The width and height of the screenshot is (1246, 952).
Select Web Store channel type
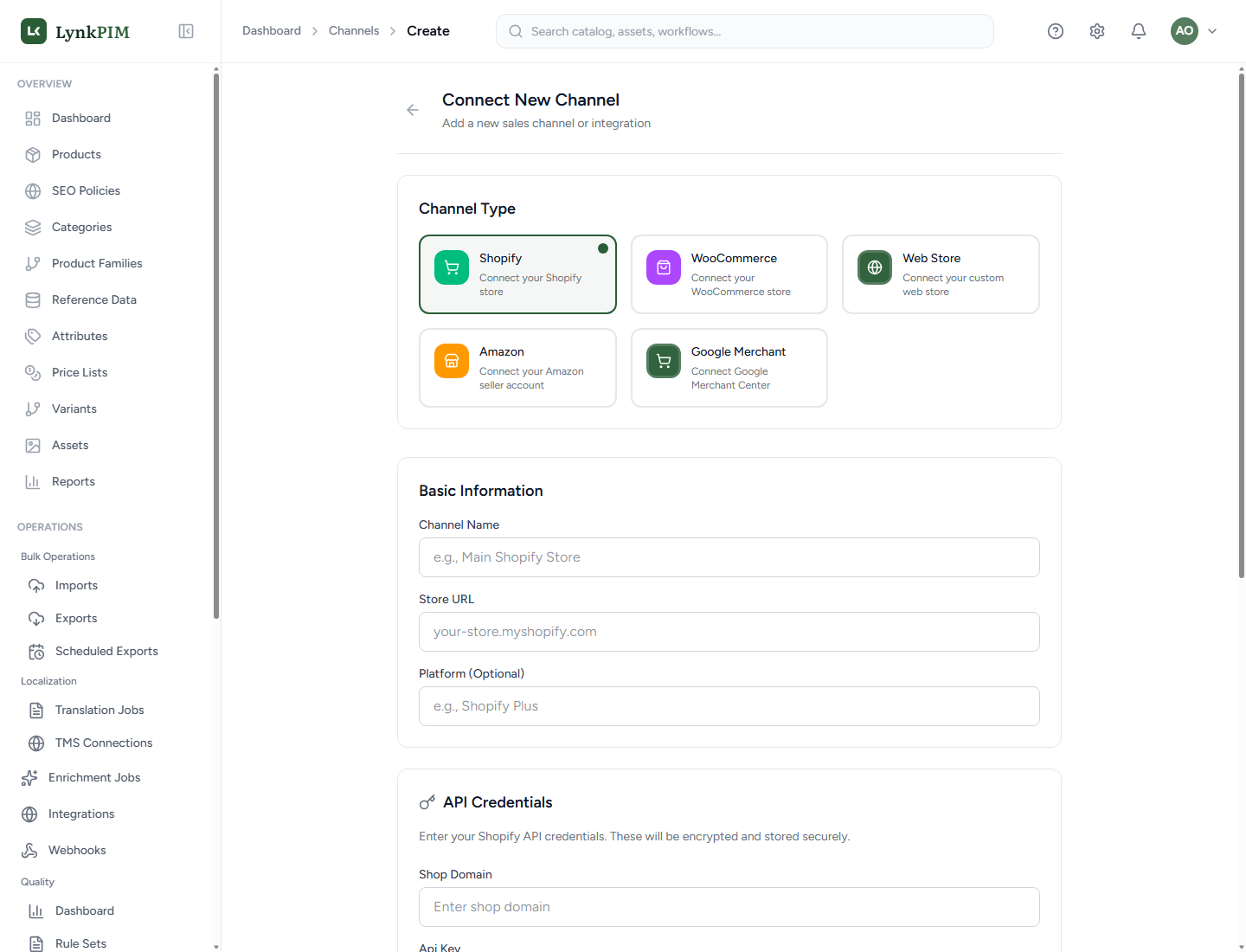click(x=941, y=274)
